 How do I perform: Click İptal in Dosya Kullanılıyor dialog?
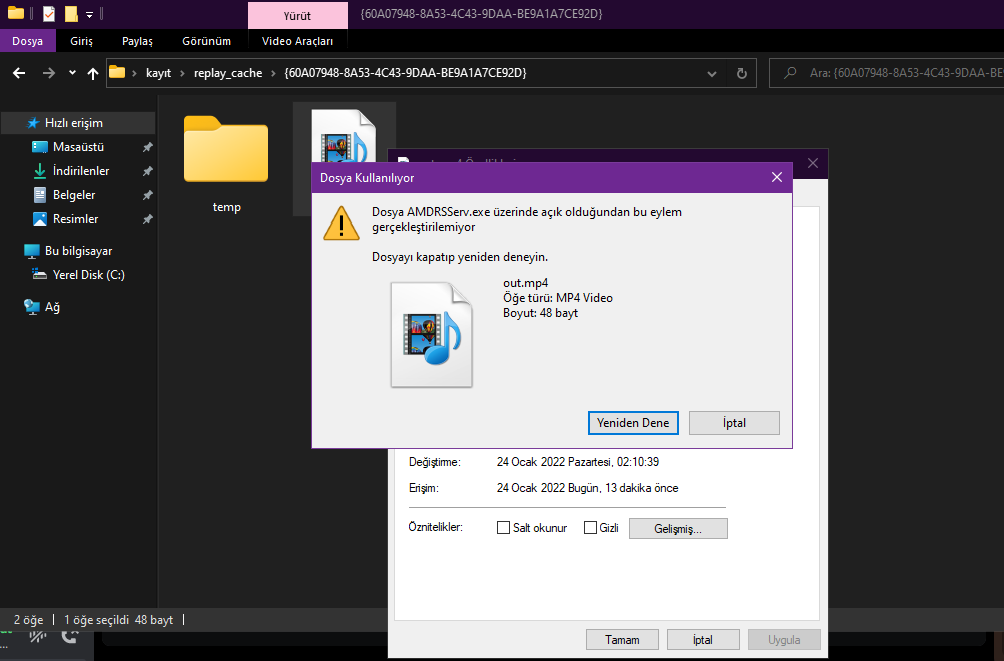pos(734,423)
